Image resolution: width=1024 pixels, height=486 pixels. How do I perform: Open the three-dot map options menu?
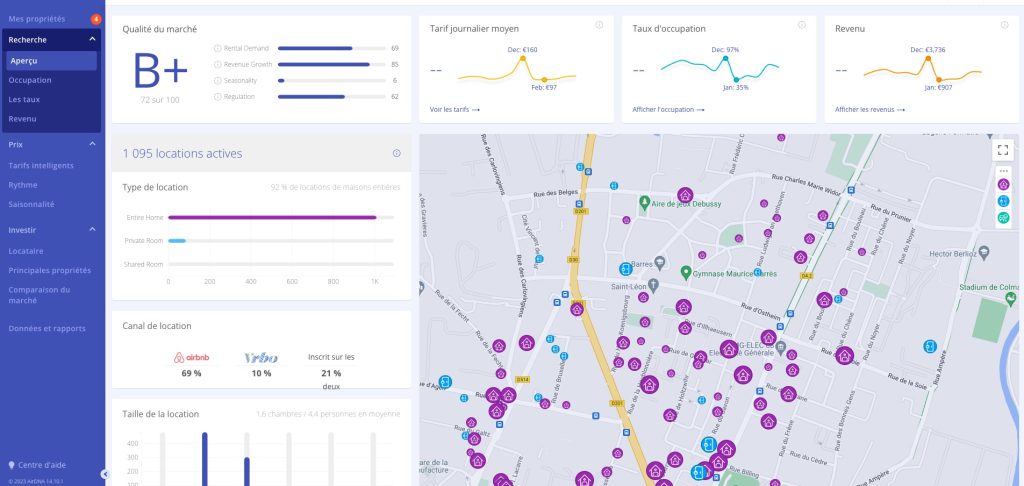pos(1003,171)
